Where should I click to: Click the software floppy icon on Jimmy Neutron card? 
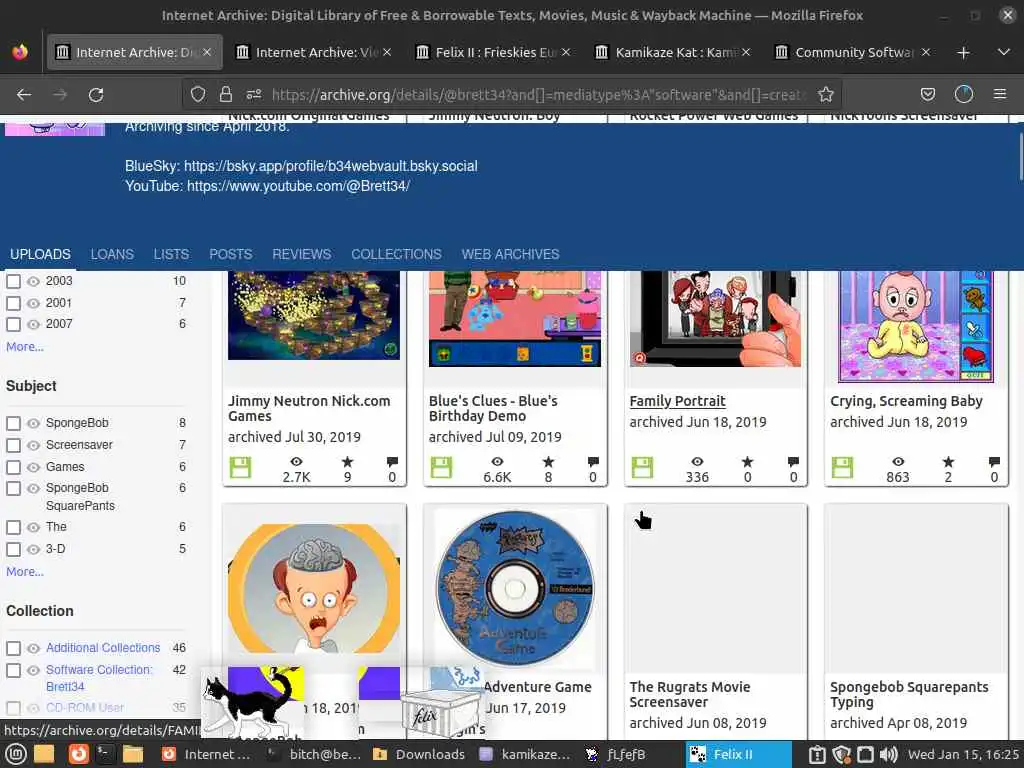pos(240,468)
